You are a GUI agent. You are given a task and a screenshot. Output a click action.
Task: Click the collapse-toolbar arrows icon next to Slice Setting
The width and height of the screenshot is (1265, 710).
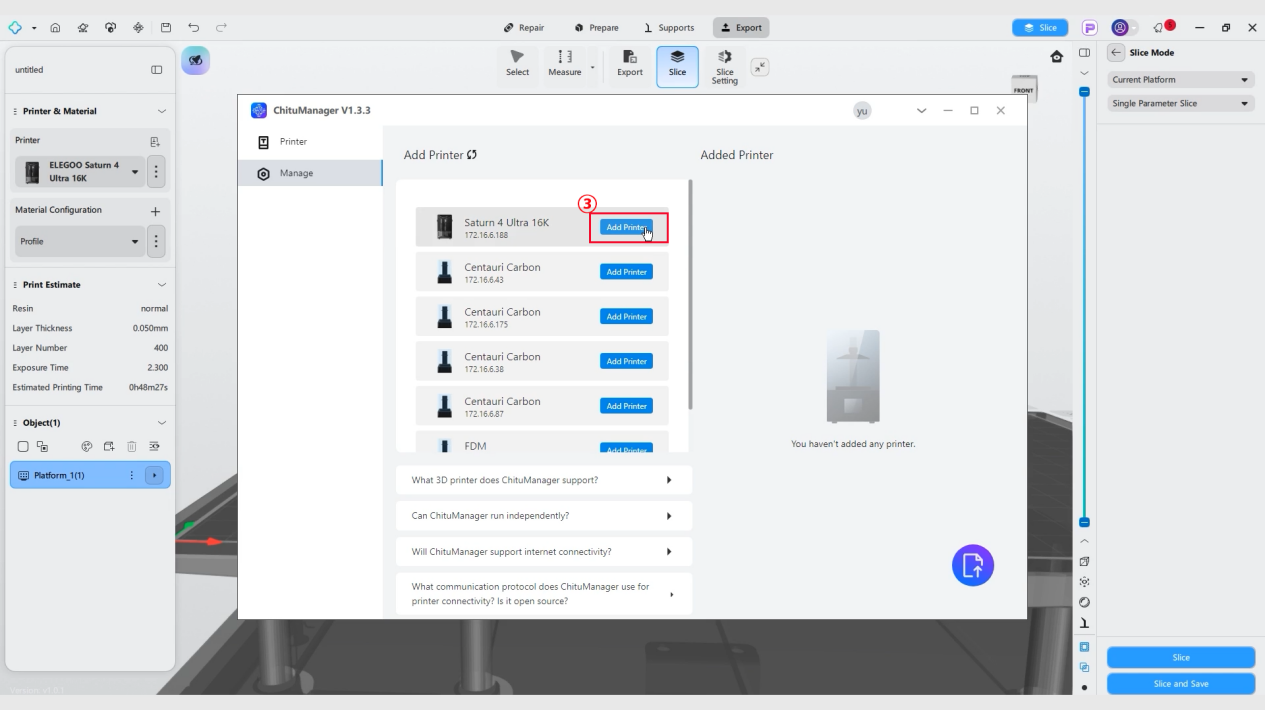coord(760,66)
